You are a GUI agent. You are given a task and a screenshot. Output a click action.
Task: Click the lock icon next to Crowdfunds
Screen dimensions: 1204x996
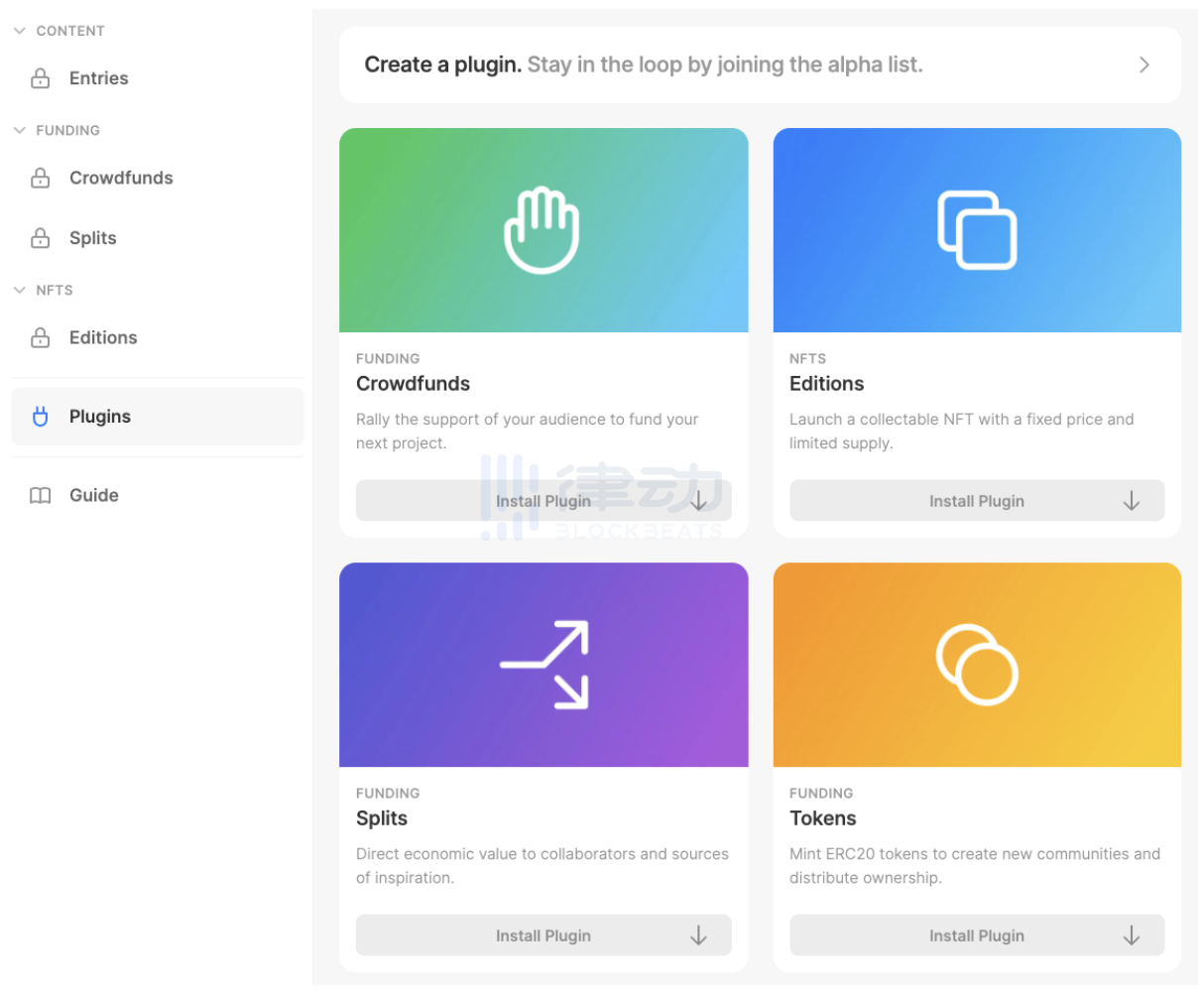pyautogui.click(x=40, y=179)
